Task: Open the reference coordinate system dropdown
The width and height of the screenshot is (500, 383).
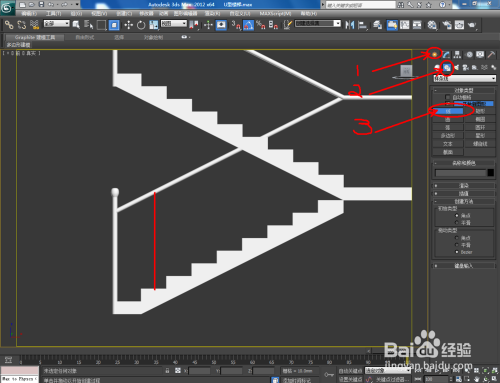Action: 174,24
